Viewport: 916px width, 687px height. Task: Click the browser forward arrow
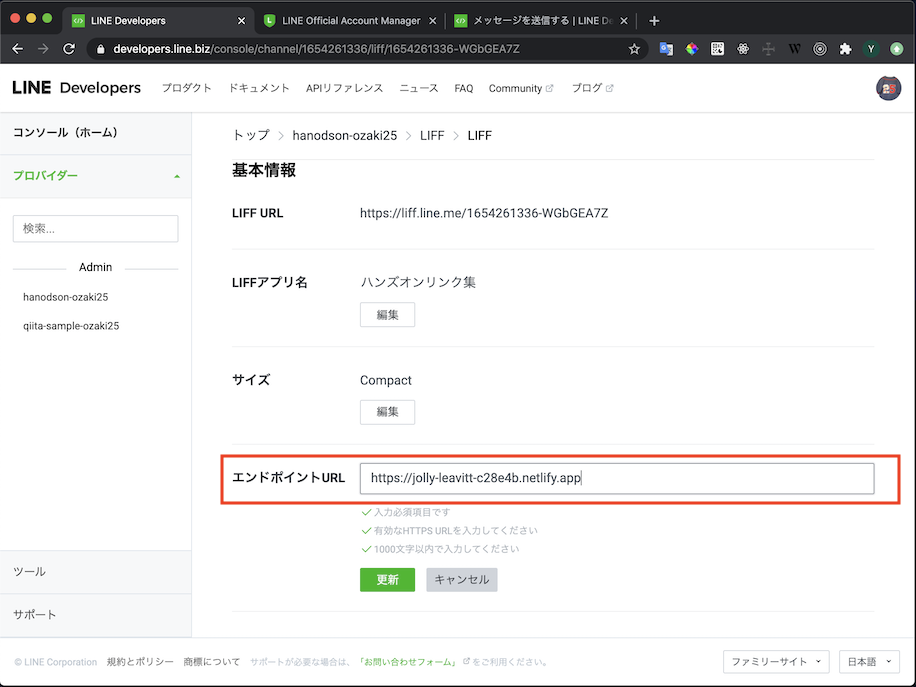43,49
